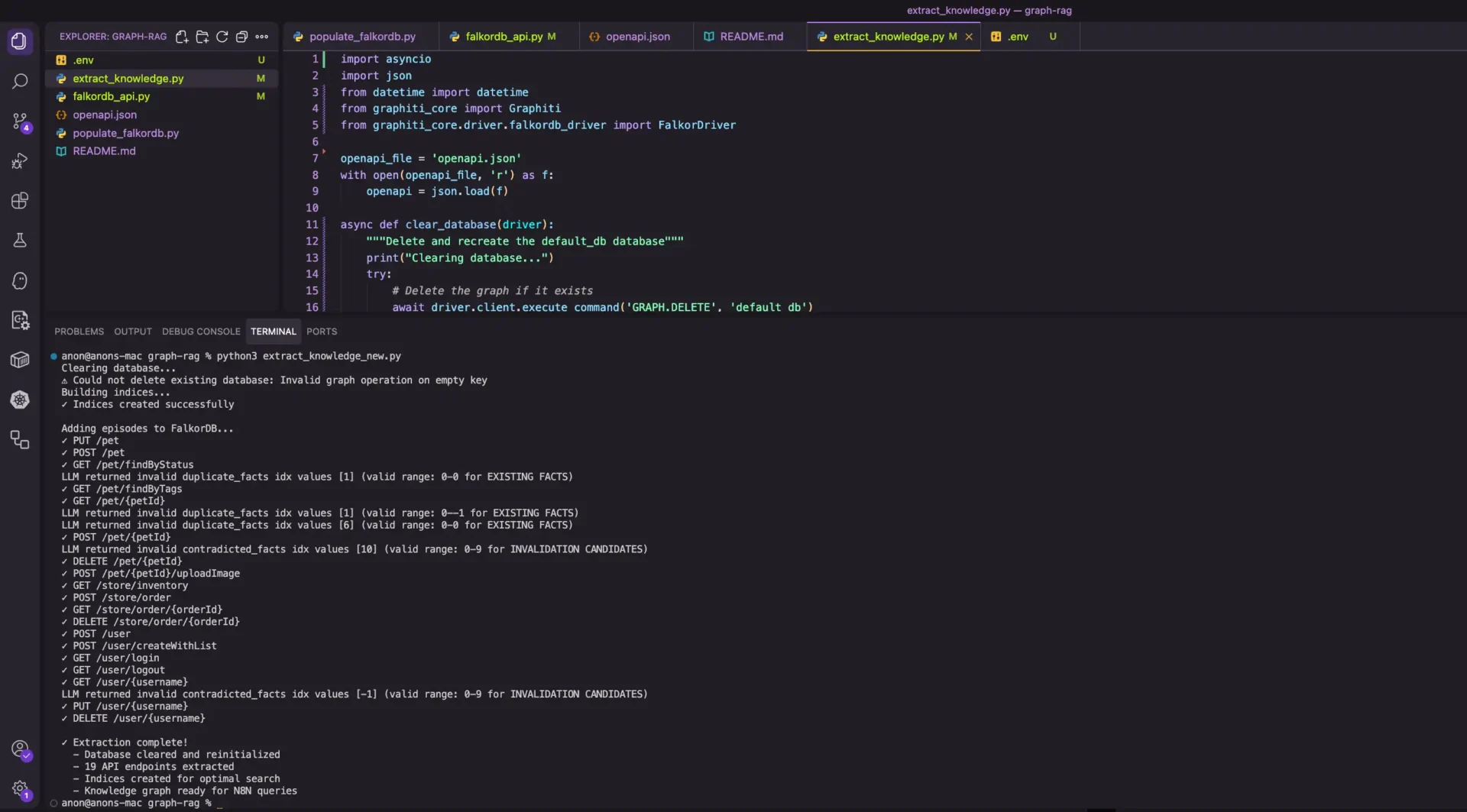This screenshot has height=812, width=1467.
Task: Open the Testing flask panel
Action: coord(20,240)
